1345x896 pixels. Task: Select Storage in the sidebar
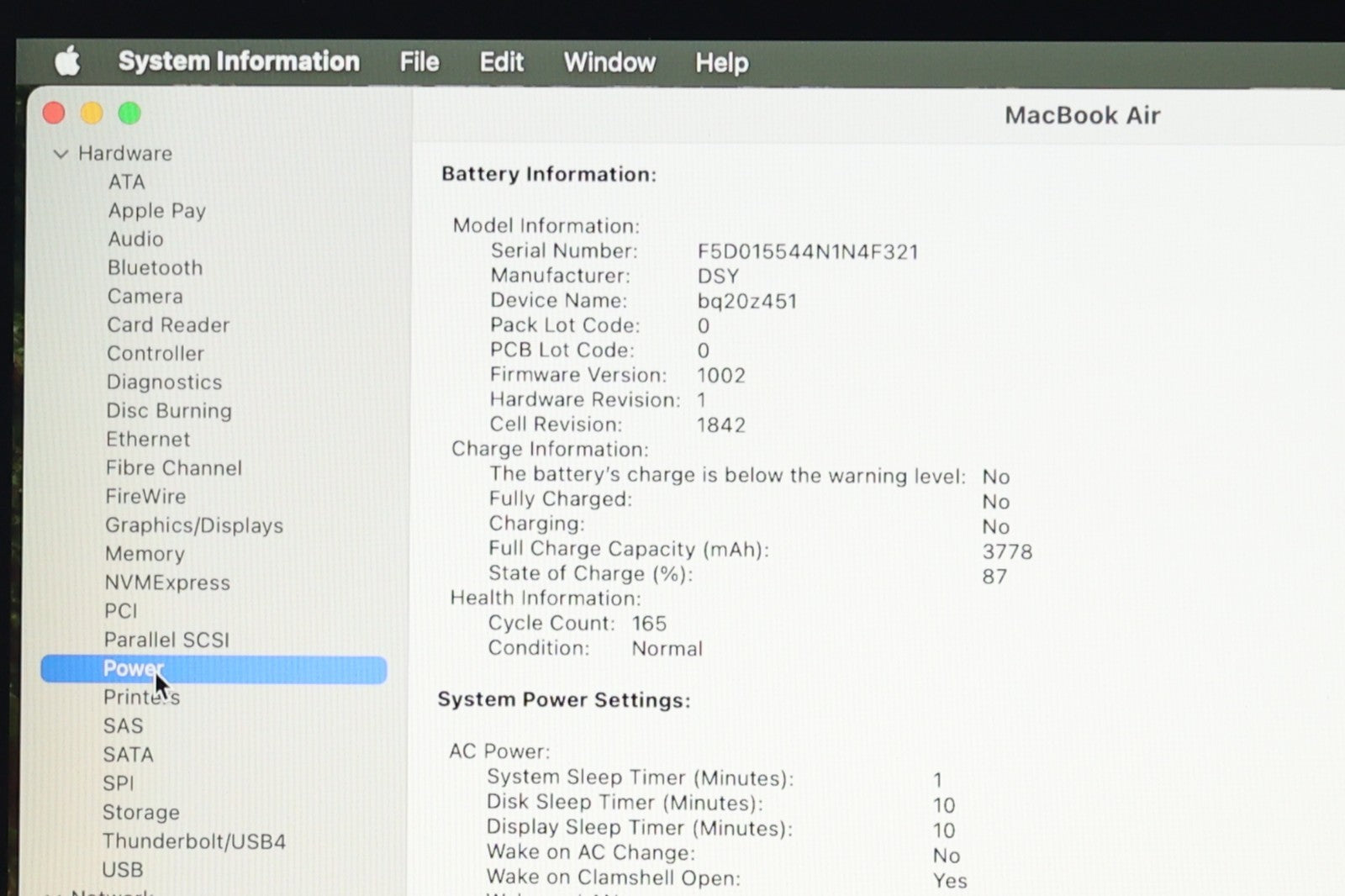[x=141, y=812]
